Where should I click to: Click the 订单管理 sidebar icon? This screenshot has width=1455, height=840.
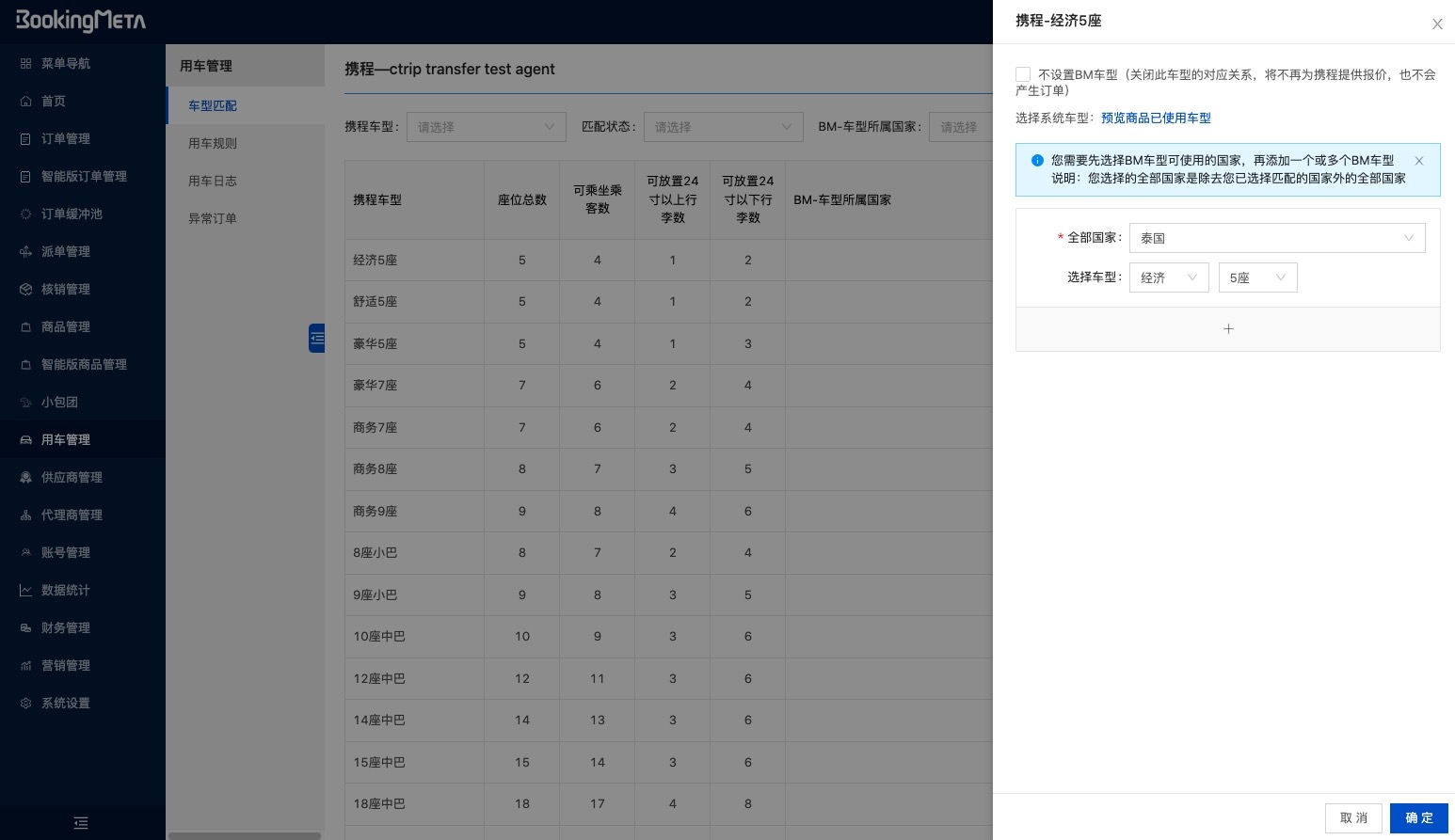tap(25, 139)
